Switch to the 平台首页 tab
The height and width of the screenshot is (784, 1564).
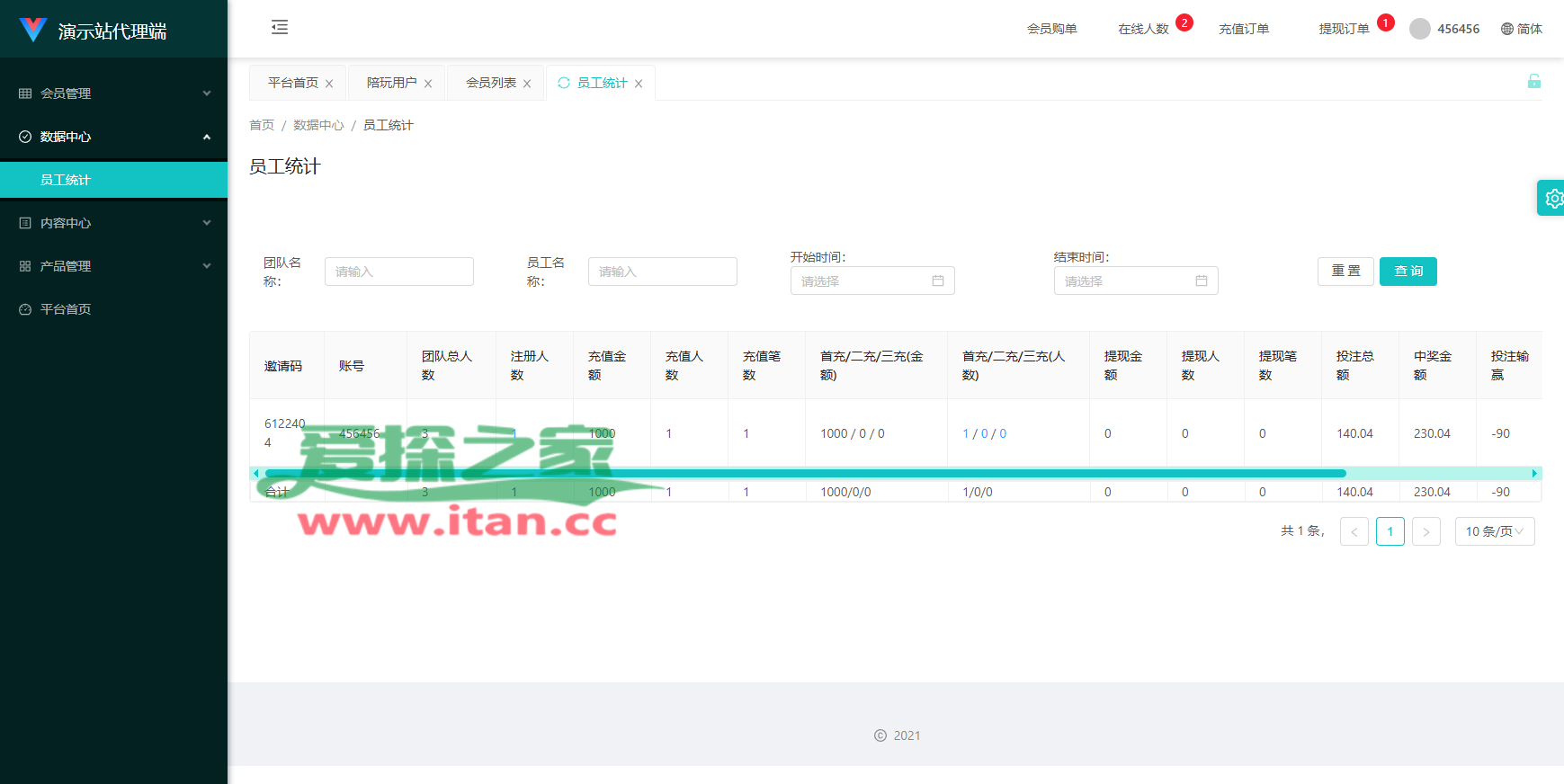(x=292, y=83)
